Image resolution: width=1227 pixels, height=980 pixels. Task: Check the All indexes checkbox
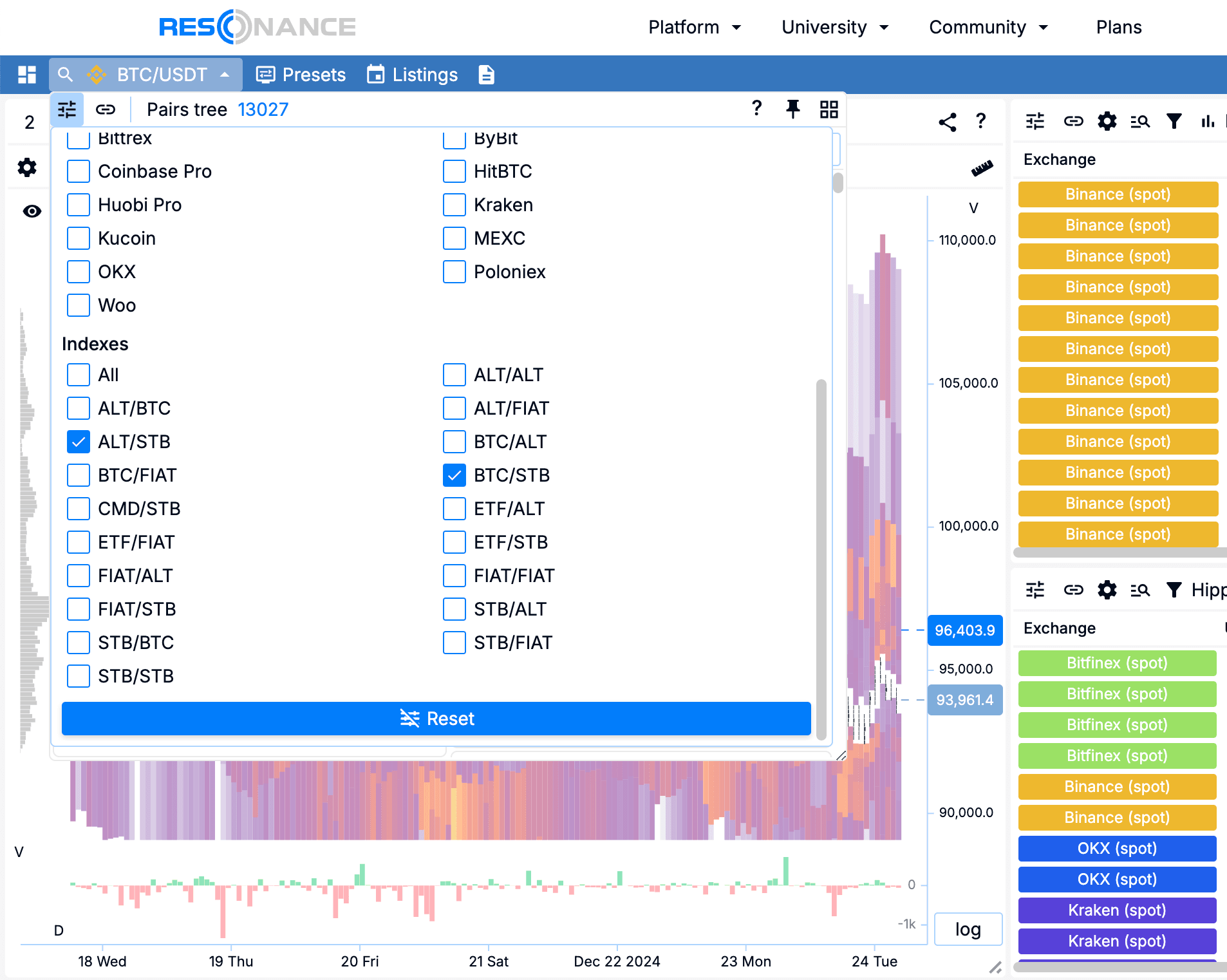79,375
